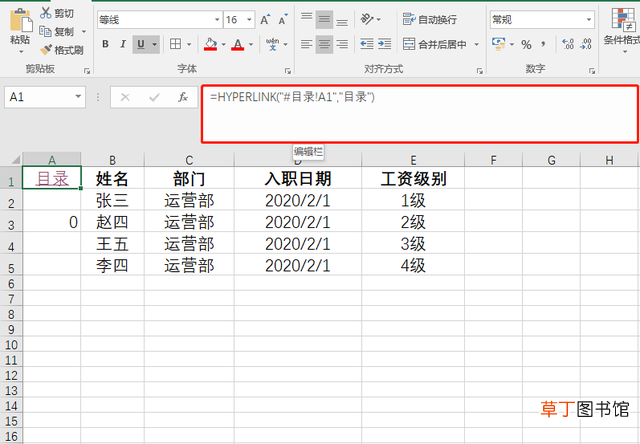
Task: Cancel formula entry with X icon
Action: [x=125, y=97]
